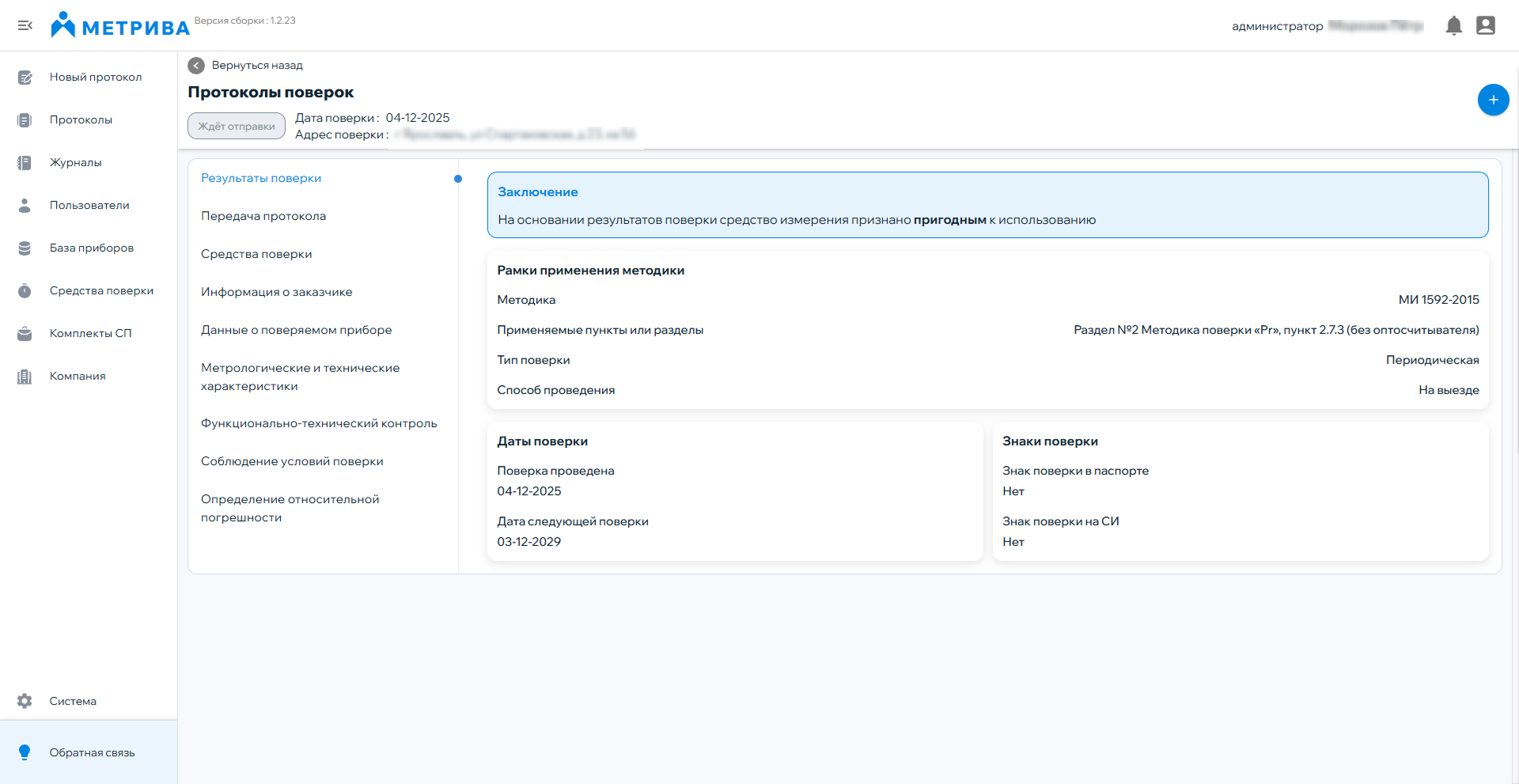This screenshot has height=784, width=1519.
Task: Open the administrator profile avatar
Action: click(1486, 25)
